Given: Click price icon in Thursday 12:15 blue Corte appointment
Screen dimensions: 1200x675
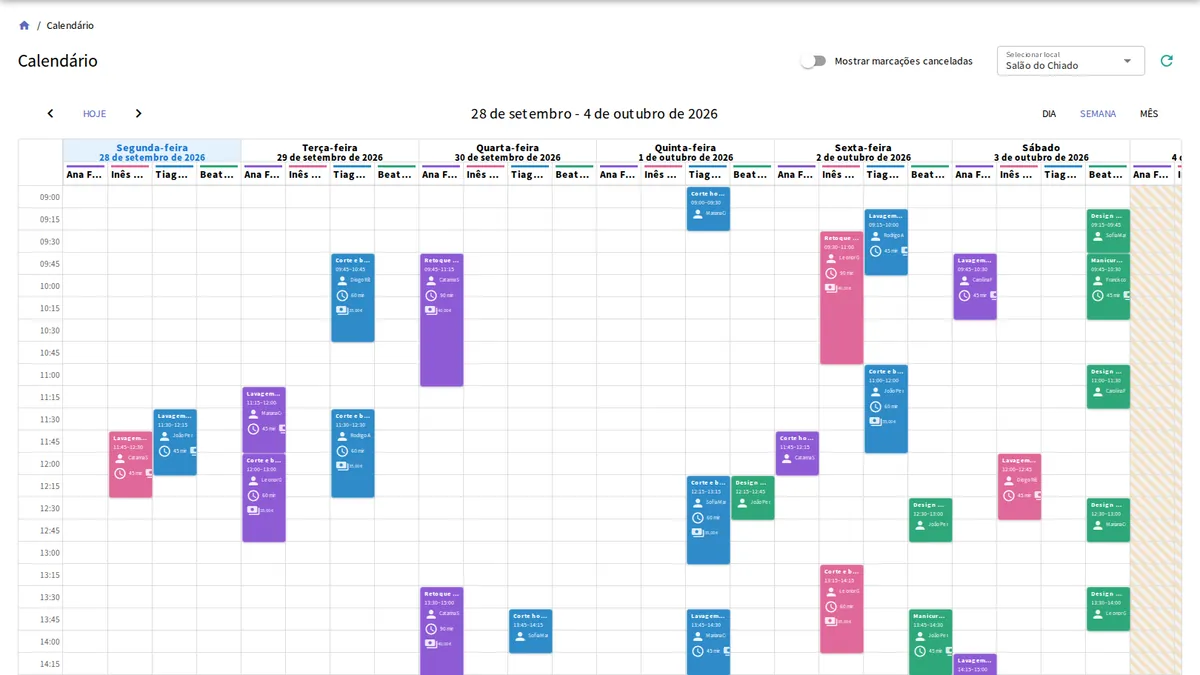Looking at the screenshot, I should point(698,532).
